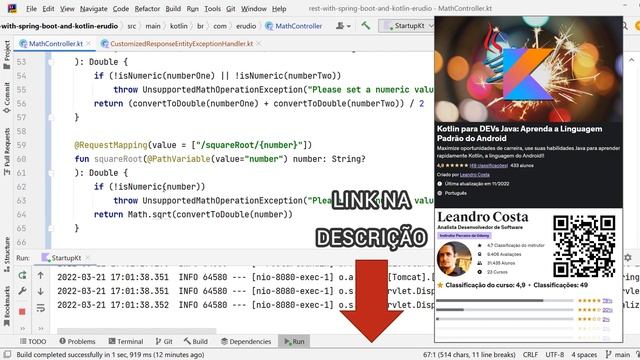Click the IntelliJ IDEA logo icon
This screenshot has height=360, width=640.
pyautogui.click(x=12, y=8)
